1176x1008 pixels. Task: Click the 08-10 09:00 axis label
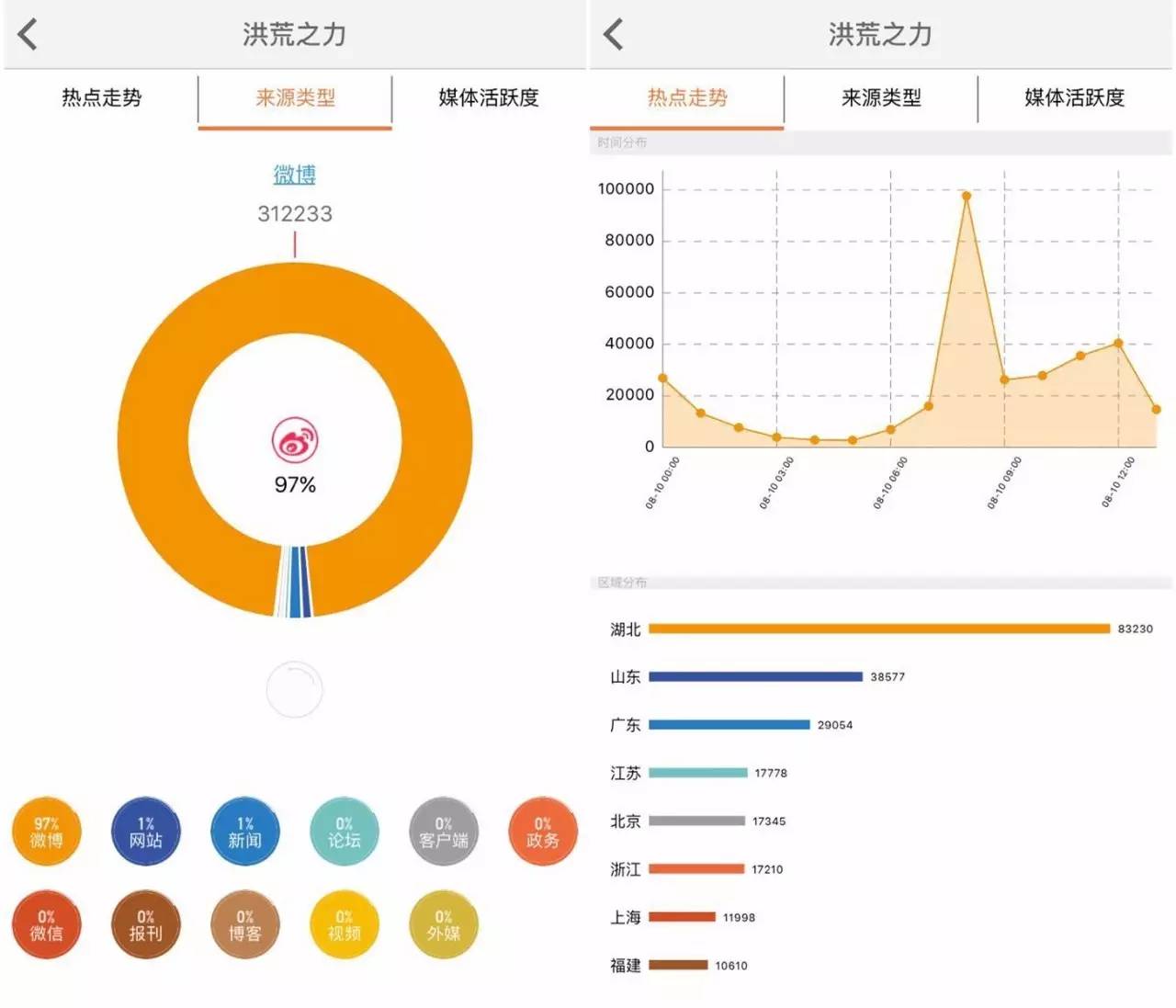tap(1003, 482)
